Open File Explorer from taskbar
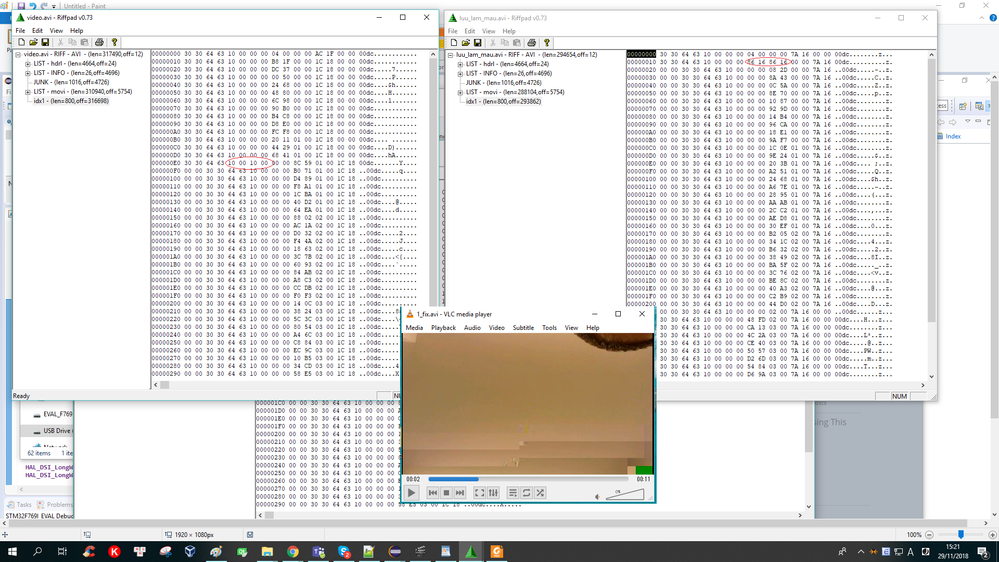 coord(267,552)
